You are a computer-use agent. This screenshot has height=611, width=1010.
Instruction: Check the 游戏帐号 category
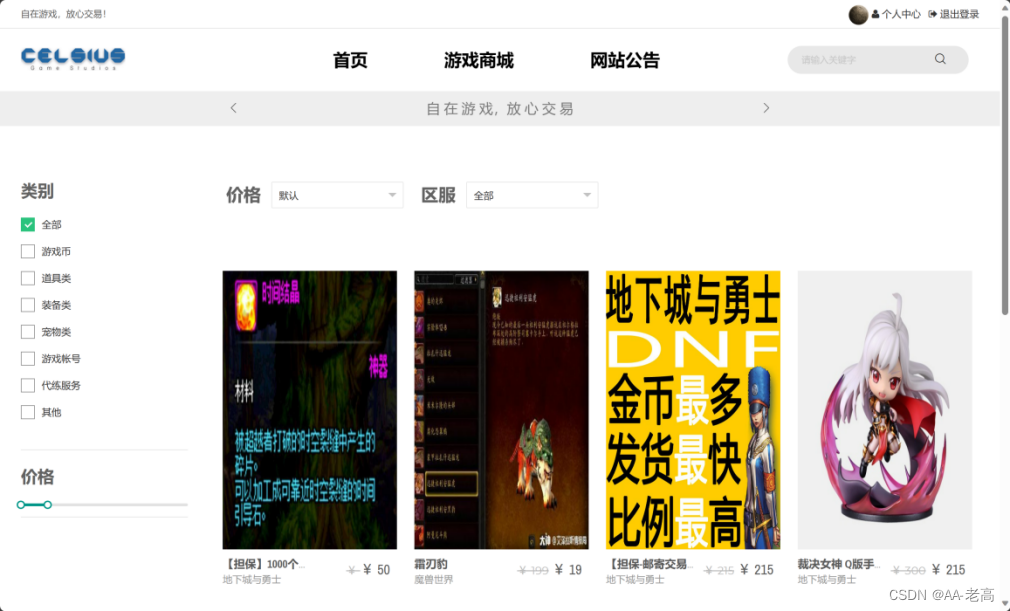[x=28, y=359]
